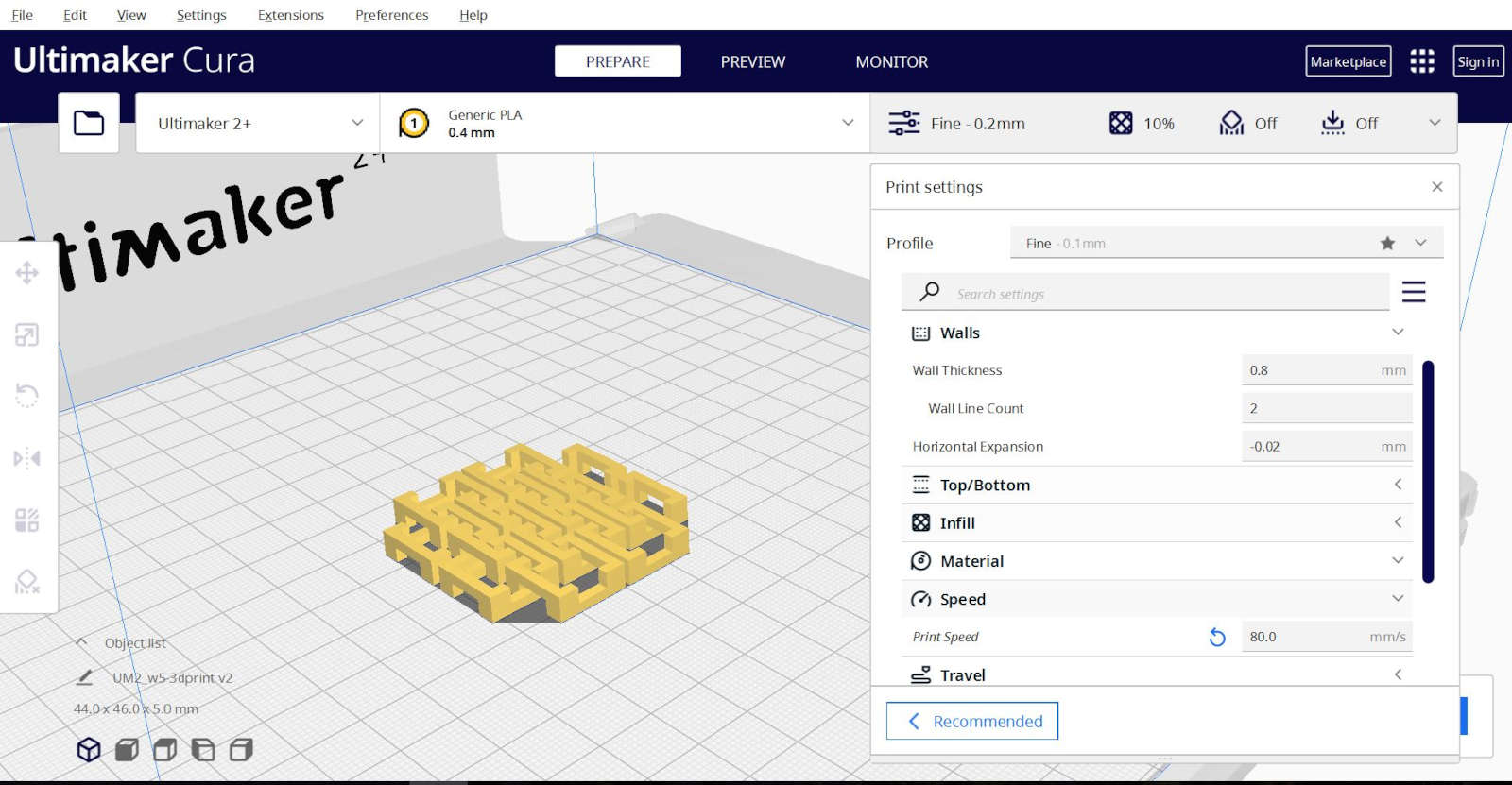Screen dimensions: 1512x785
Task: Open the View menu
Action: click(x=131, y=15)
